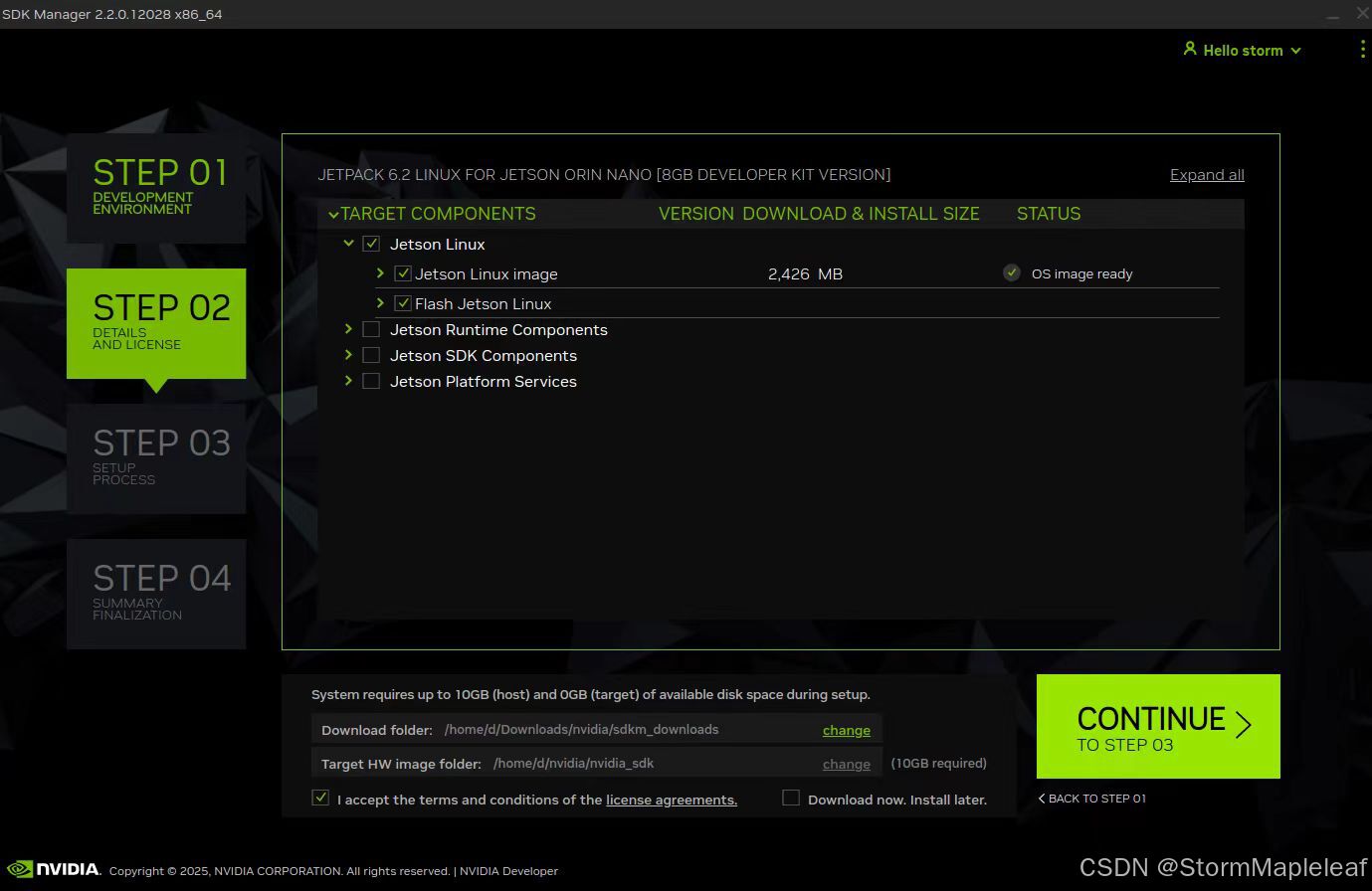Enable Jetson Platform Services

371,380
